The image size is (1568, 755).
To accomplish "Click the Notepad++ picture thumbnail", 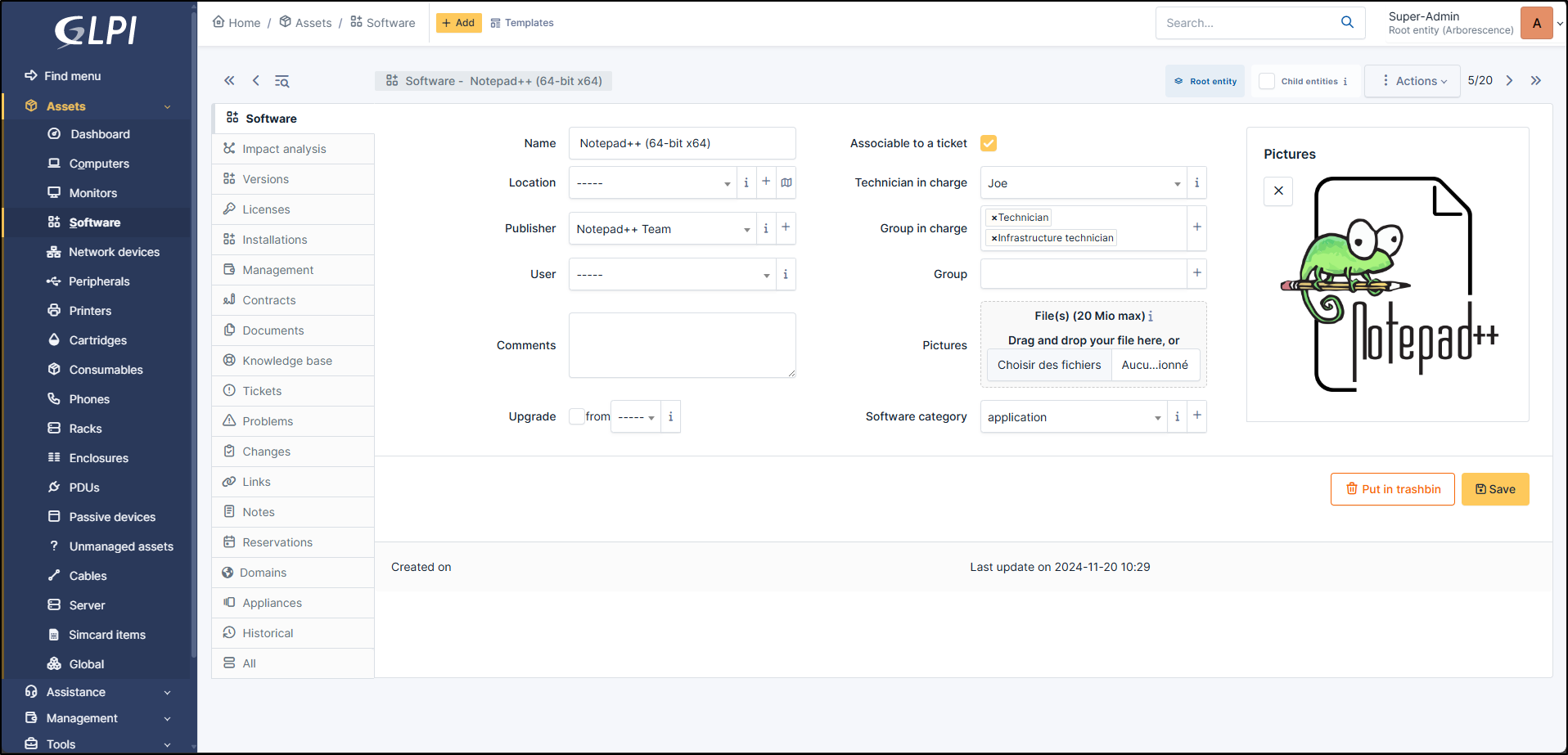I will [1389, 285].
